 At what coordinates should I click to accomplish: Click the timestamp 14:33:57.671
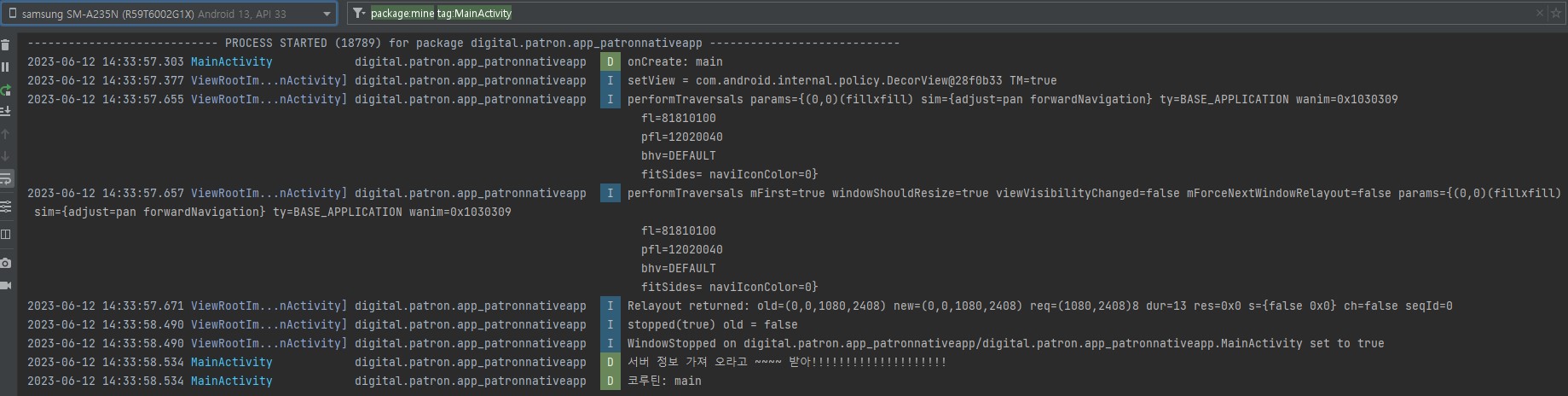pos(143,306)
